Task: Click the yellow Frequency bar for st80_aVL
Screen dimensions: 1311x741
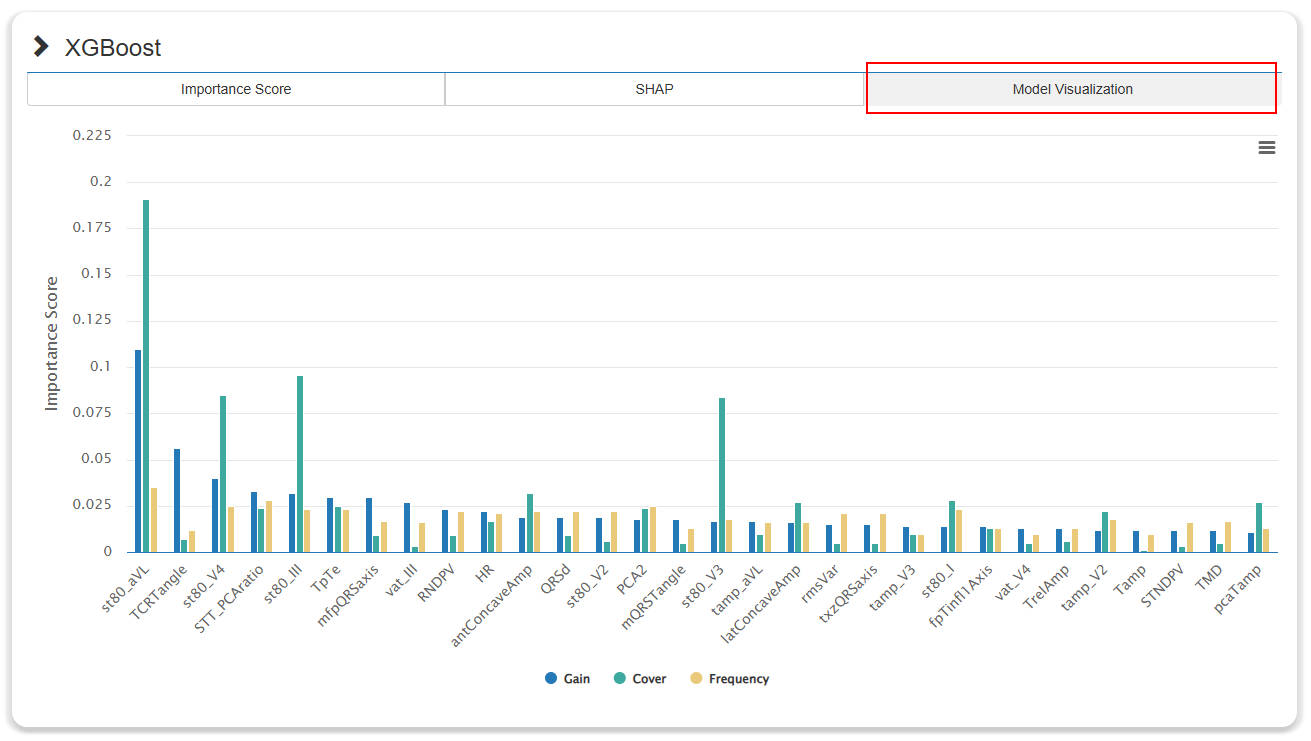Action: click(x=154, y=520)
